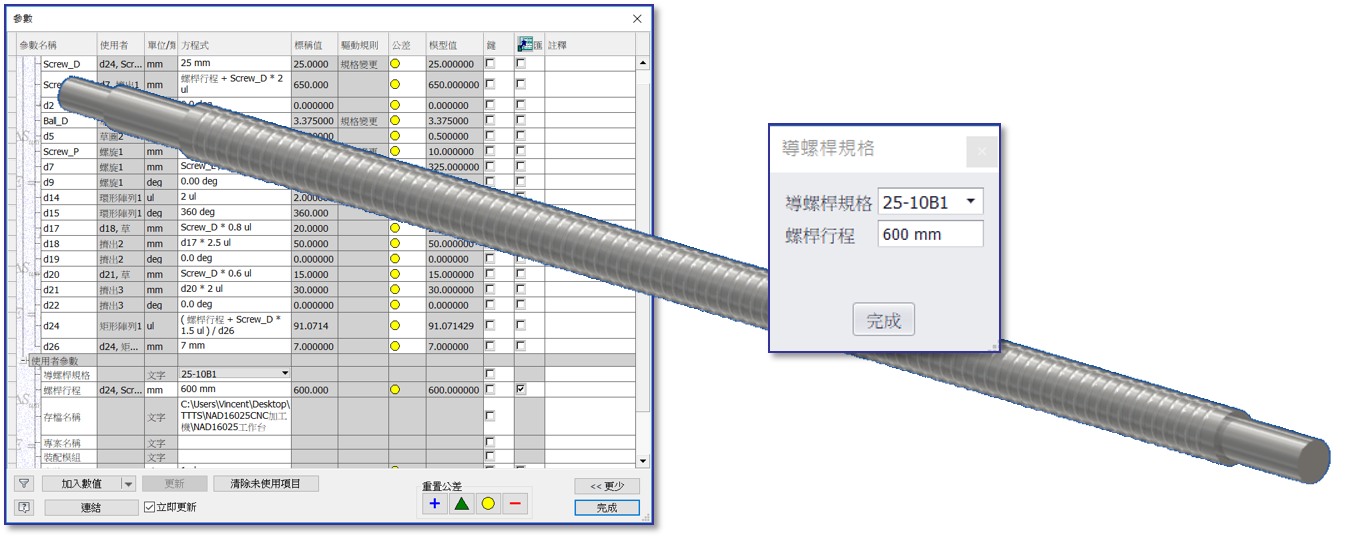This screenshot has height=538, width=1347.
Task: Click the 清除未使用項目 button
Action: pos(265,484)
